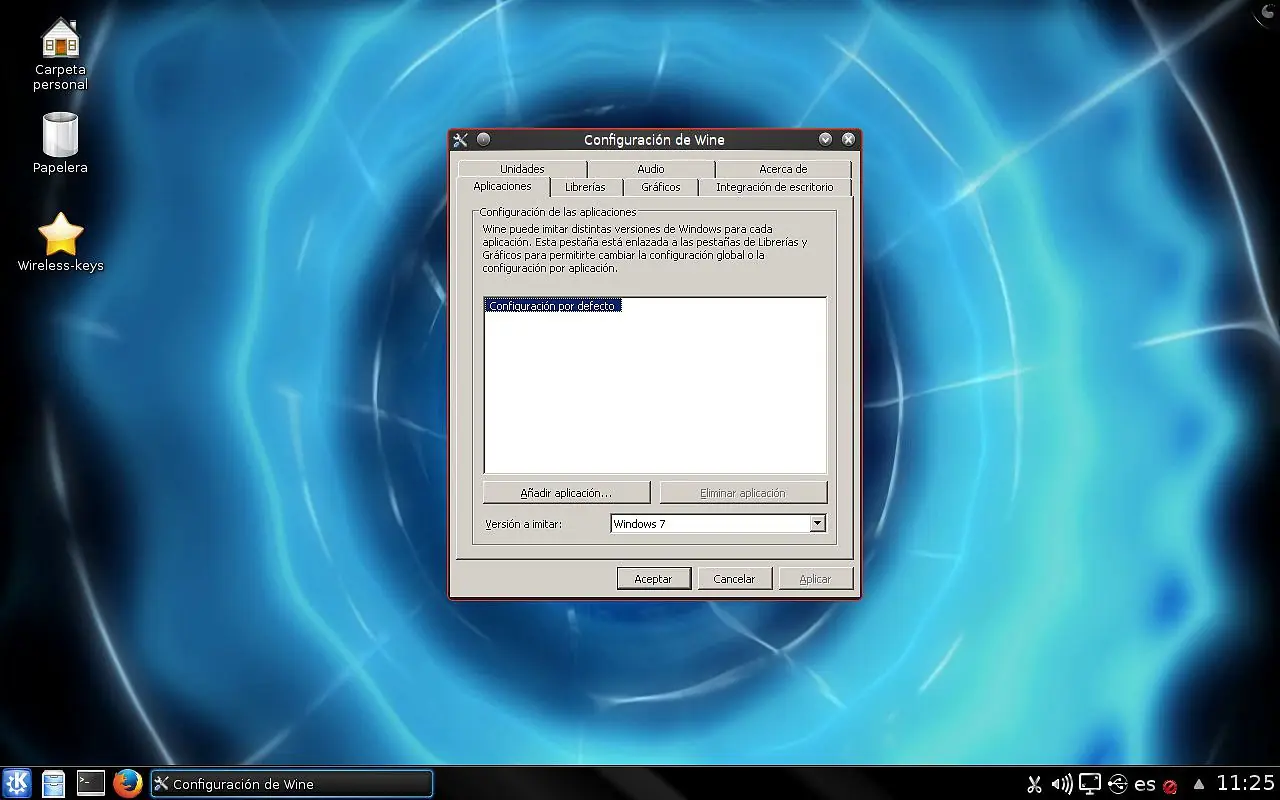Image resolution: width=1280 pixels, height=800 pixels.
Task: Click the red blocked status tray icon
Action: click(1170, 787)
